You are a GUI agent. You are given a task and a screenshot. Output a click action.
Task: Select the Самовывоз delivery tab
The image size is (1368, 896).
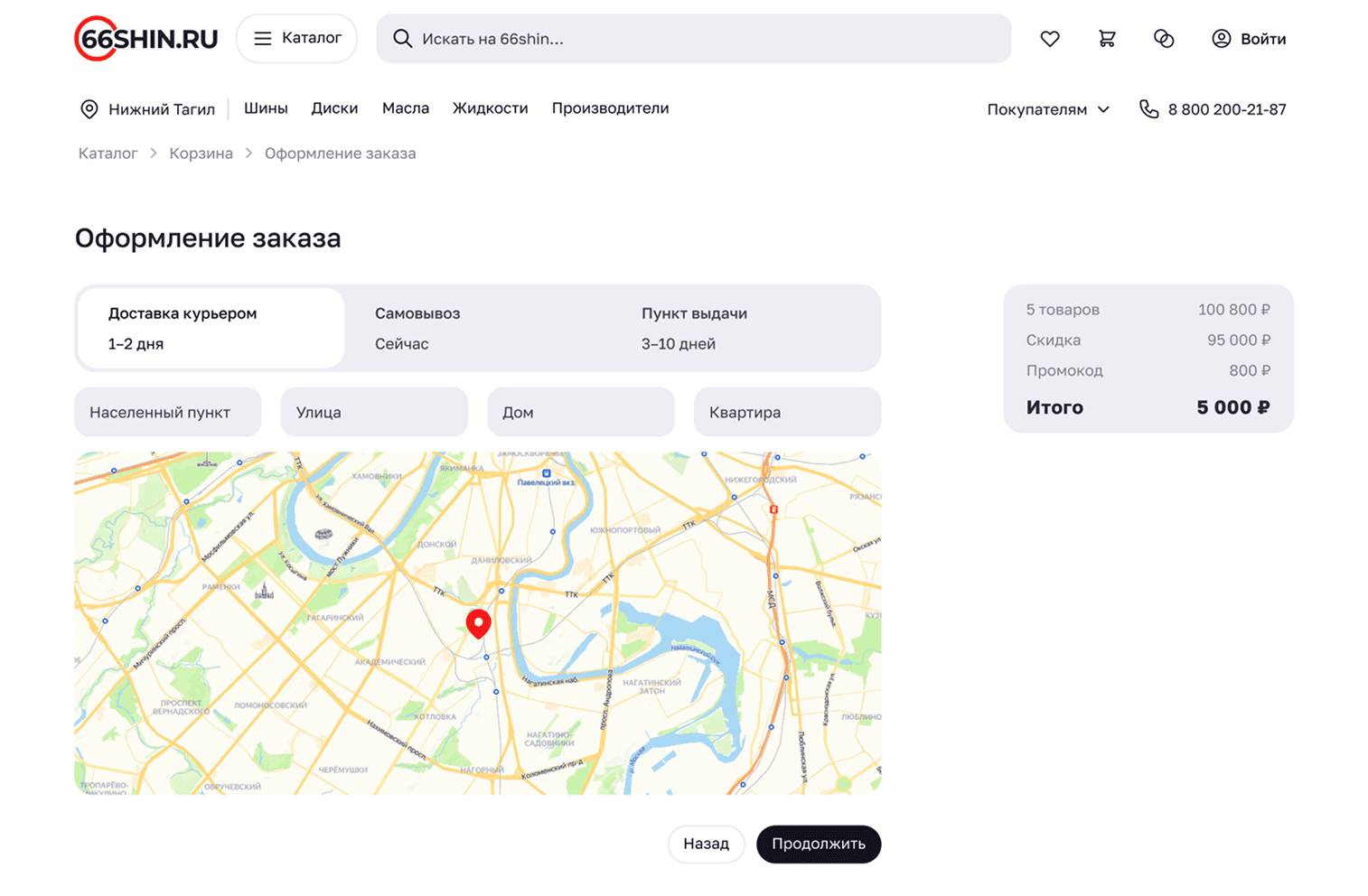click(x=477, y=328)
